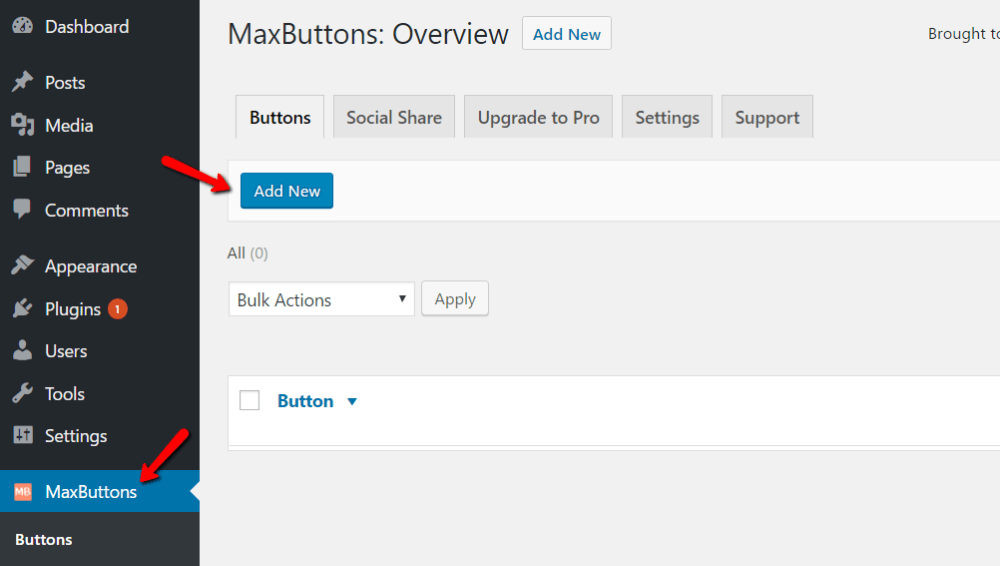Click the Posts pushpin icon
Image resolution: width=1000 pixels, height=566 pixels.
[22, 83]
